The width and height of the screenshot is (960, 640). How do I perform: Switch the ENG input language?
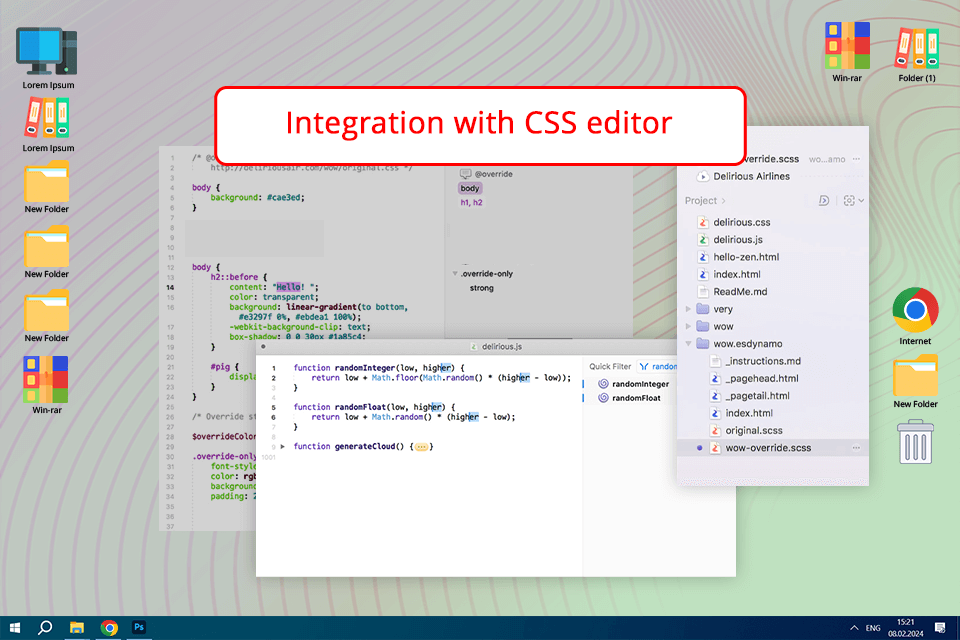873,628
